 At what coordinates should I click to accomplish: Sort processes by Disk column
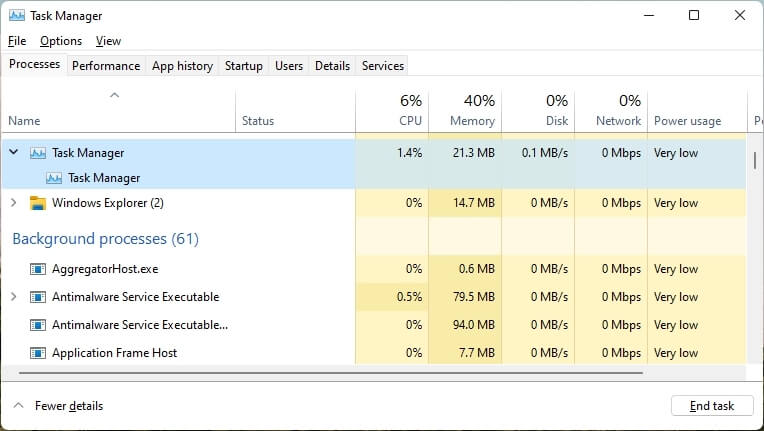tap(538, 111)
